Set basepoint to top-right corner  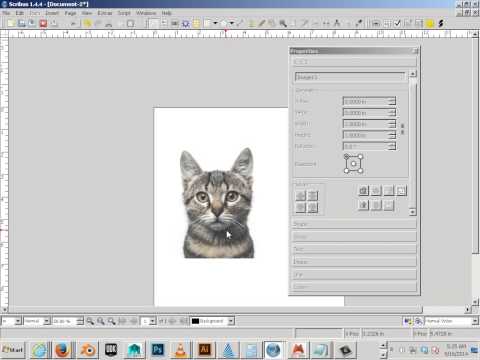pyautogui.click(x=360, y=157)
